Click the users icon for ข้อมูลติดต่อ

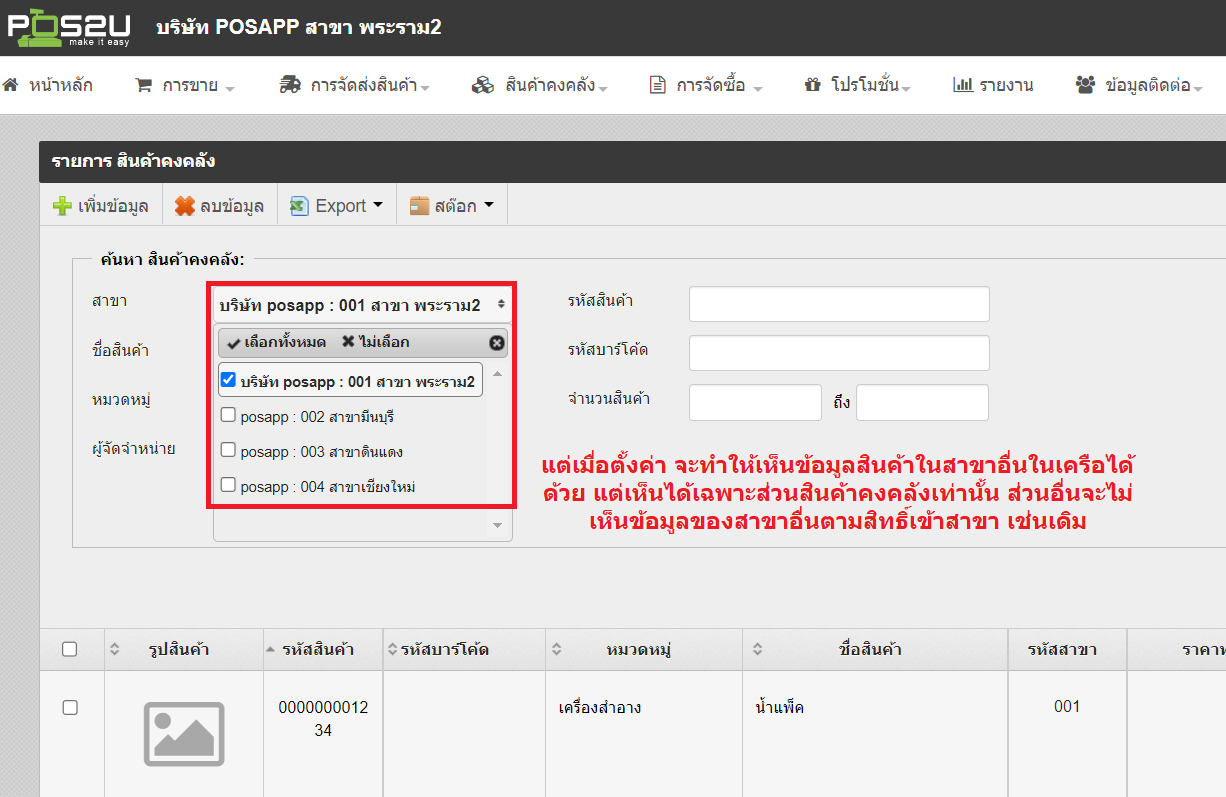tap(1085, 85)
